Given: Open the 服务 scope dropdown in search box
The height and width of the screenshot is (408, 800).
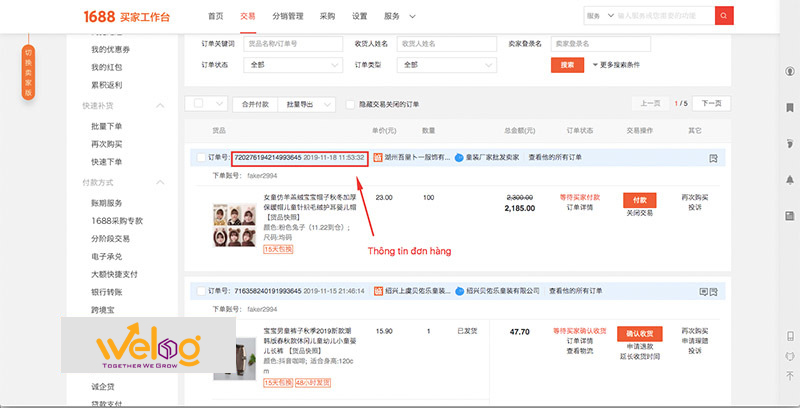Looking at the screenshot, I should click(x=600, y=16).
